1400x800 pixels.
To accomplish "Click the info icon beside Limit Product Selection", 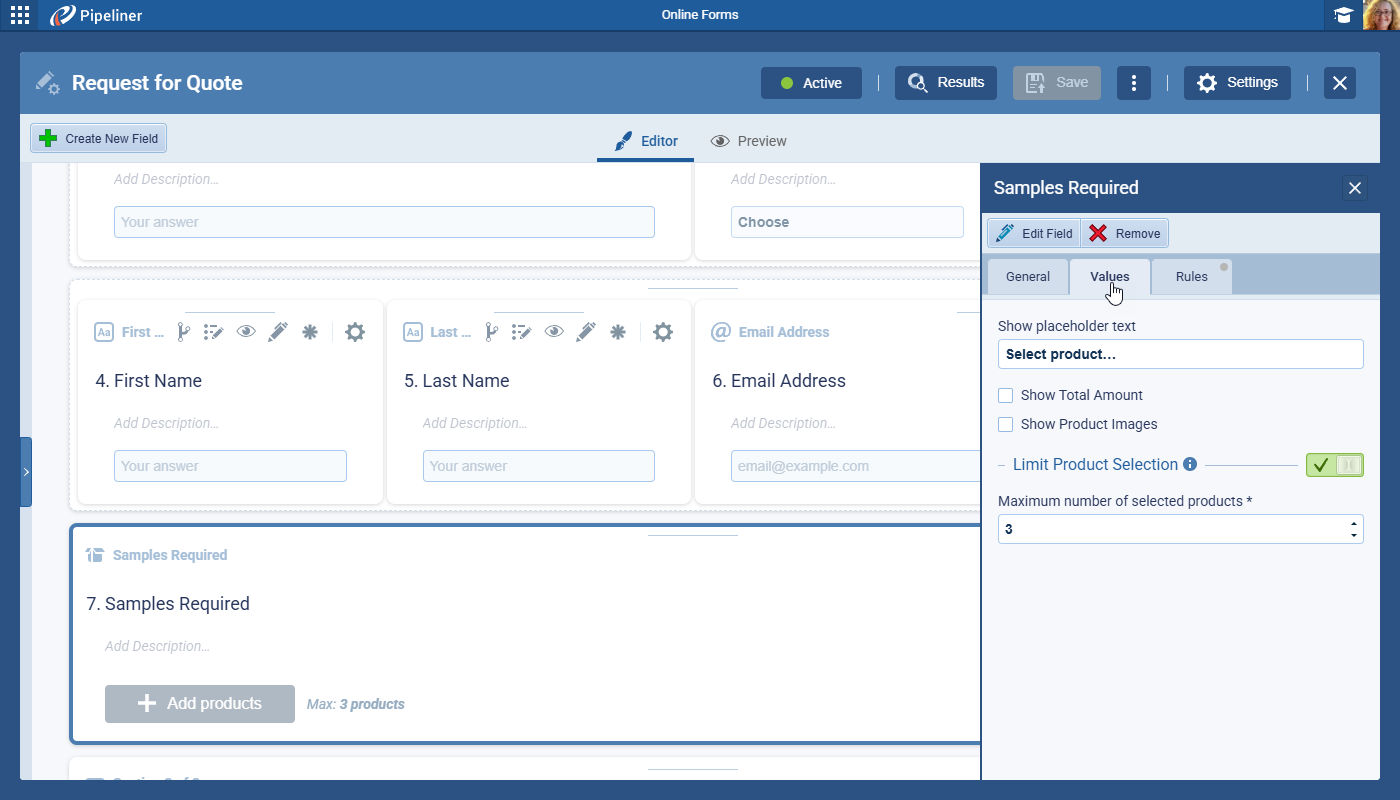I will point(1190,464).
